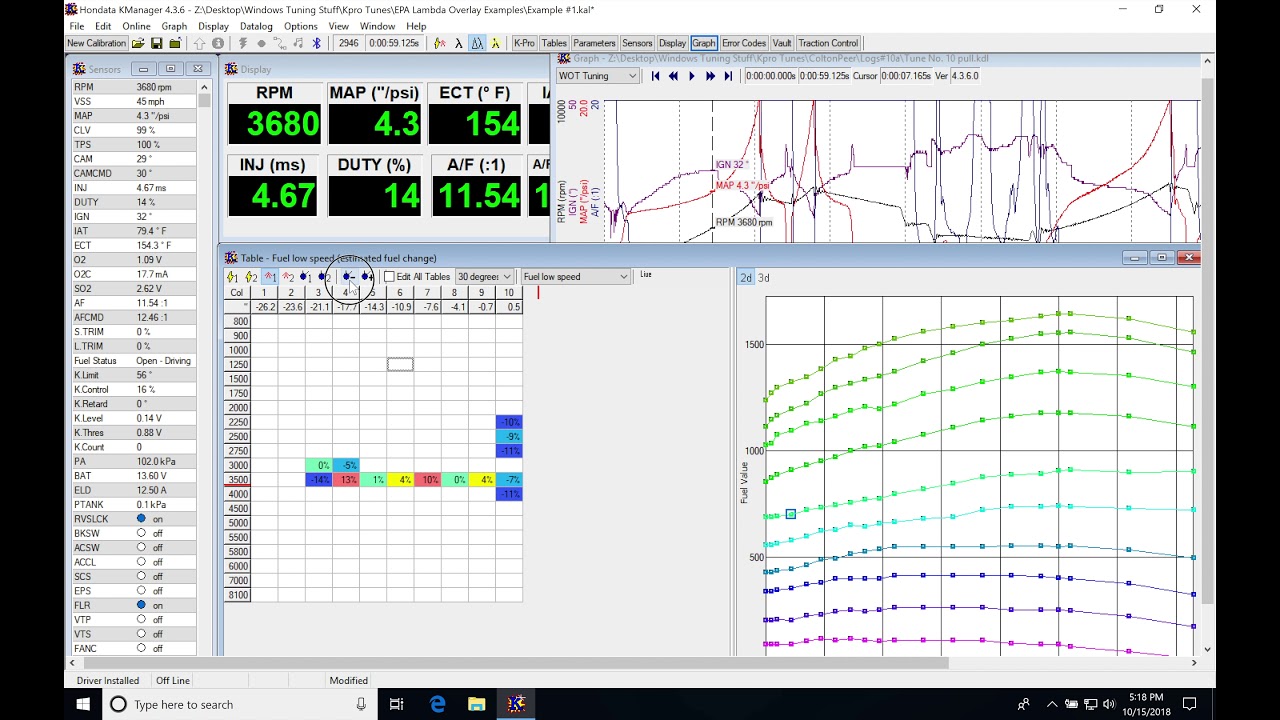Play the datalog in Graph window
The width and height of the screenshot is (1280, 720).
coord(691,76)
